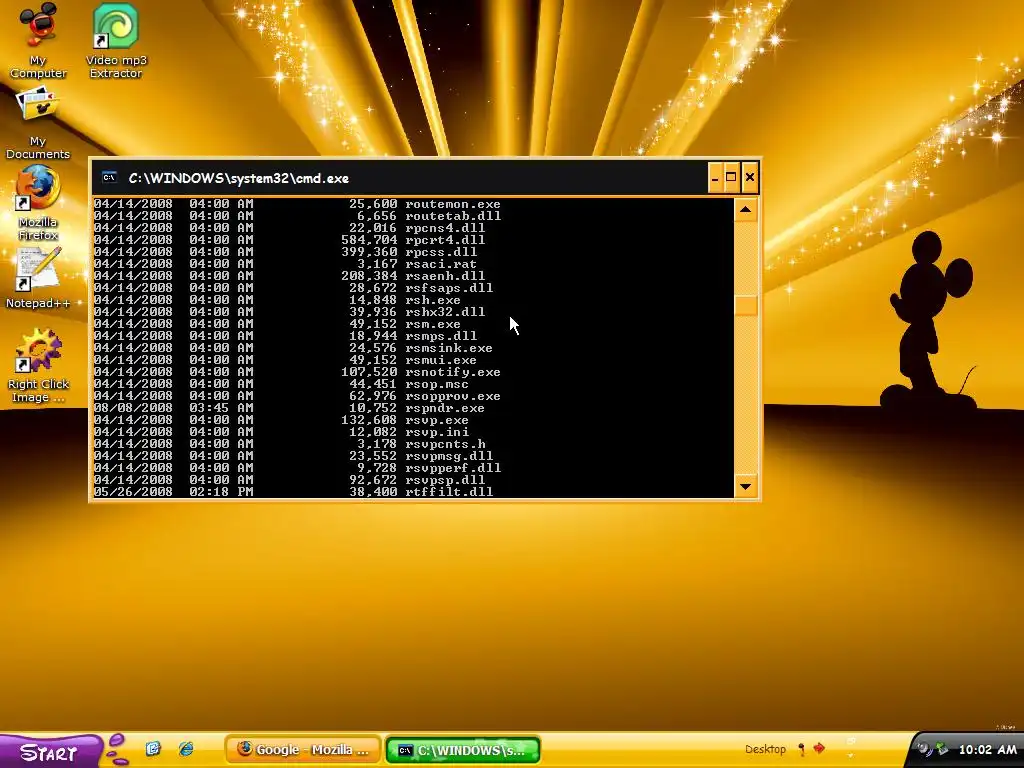Click rsvpcnts.h in the listing
Screen dimensions: 1024x768
[445, 443]
